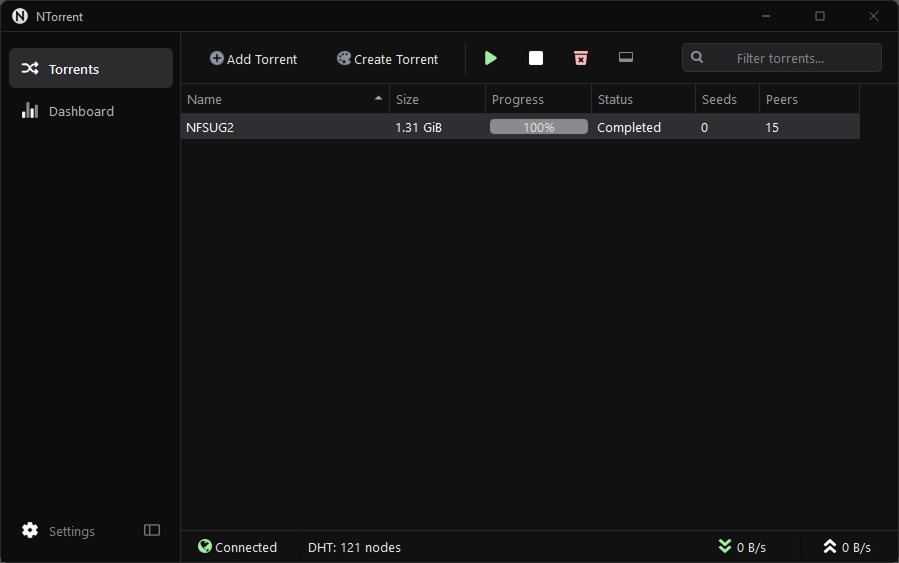899x563 pixels.
Task: Click the NTorrent logo in title bar
Action: (20, 16)
